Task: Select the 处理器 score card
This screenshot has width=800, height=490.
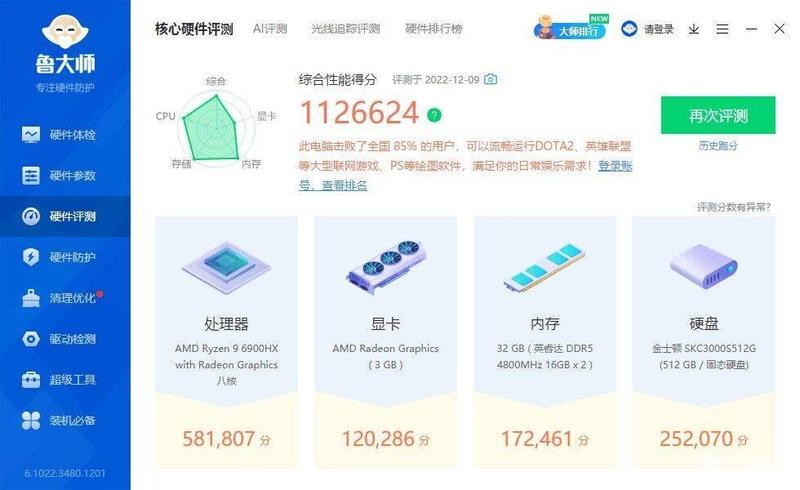Action: pyautogui.click(x=226, y=342)
